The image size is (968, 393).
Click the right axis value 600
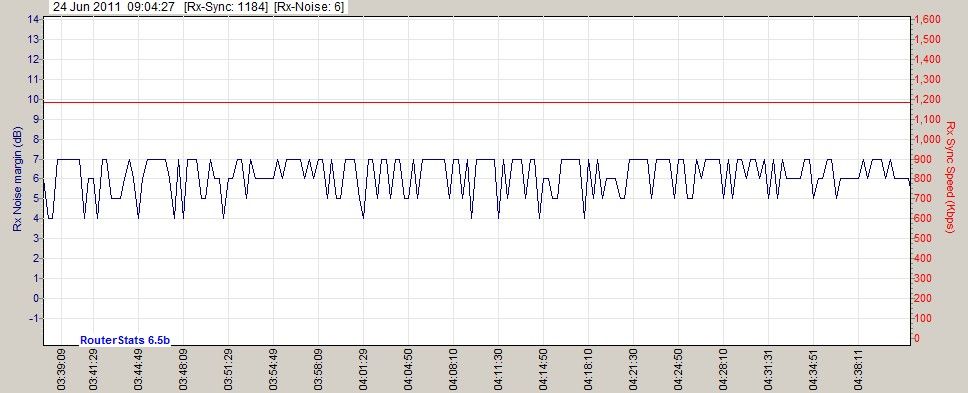coord(924,218)
